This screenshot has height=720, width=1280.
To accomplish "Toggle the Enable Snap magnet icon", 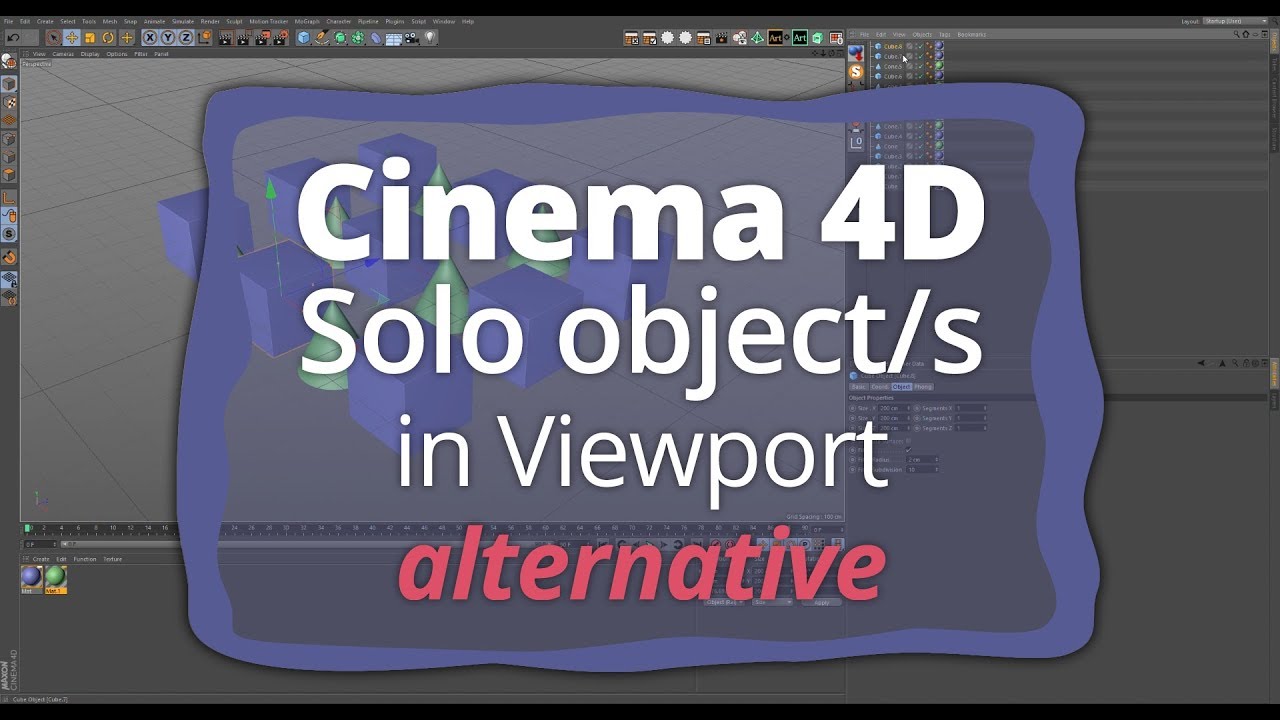I will (x=9, y=257).
